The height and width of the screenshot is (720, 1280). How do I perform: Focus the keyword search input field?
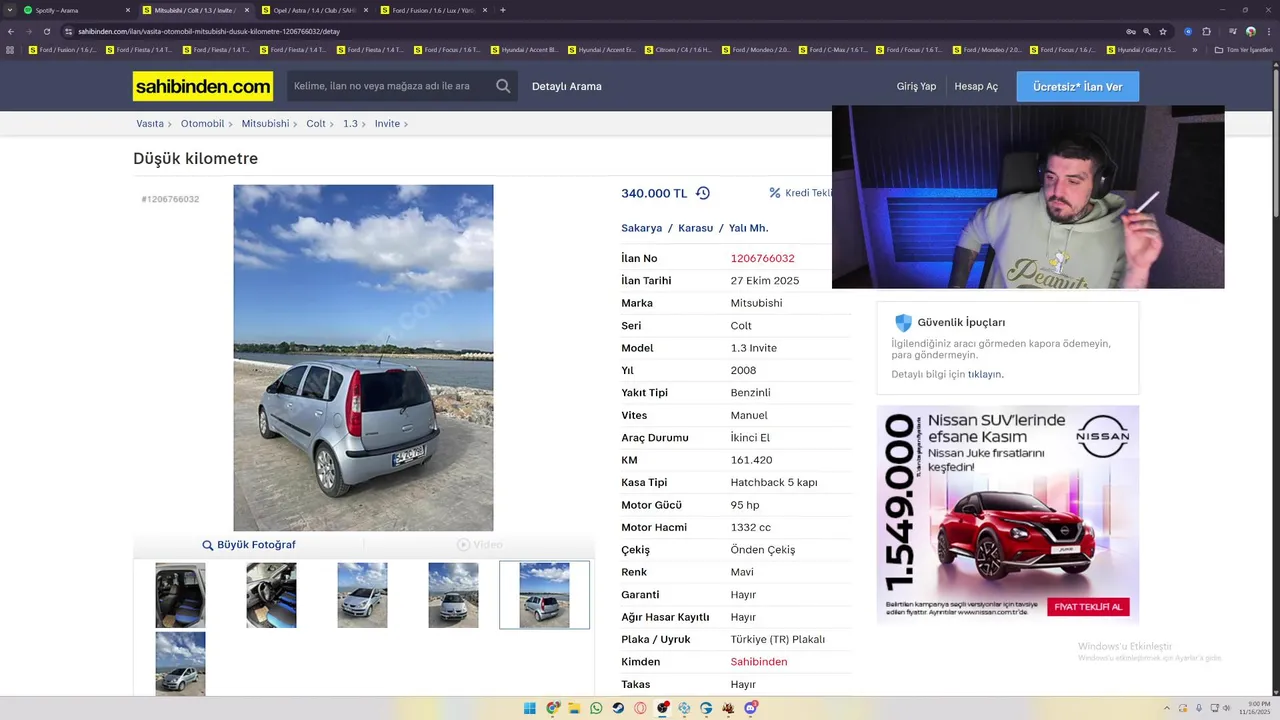(390, 86)
